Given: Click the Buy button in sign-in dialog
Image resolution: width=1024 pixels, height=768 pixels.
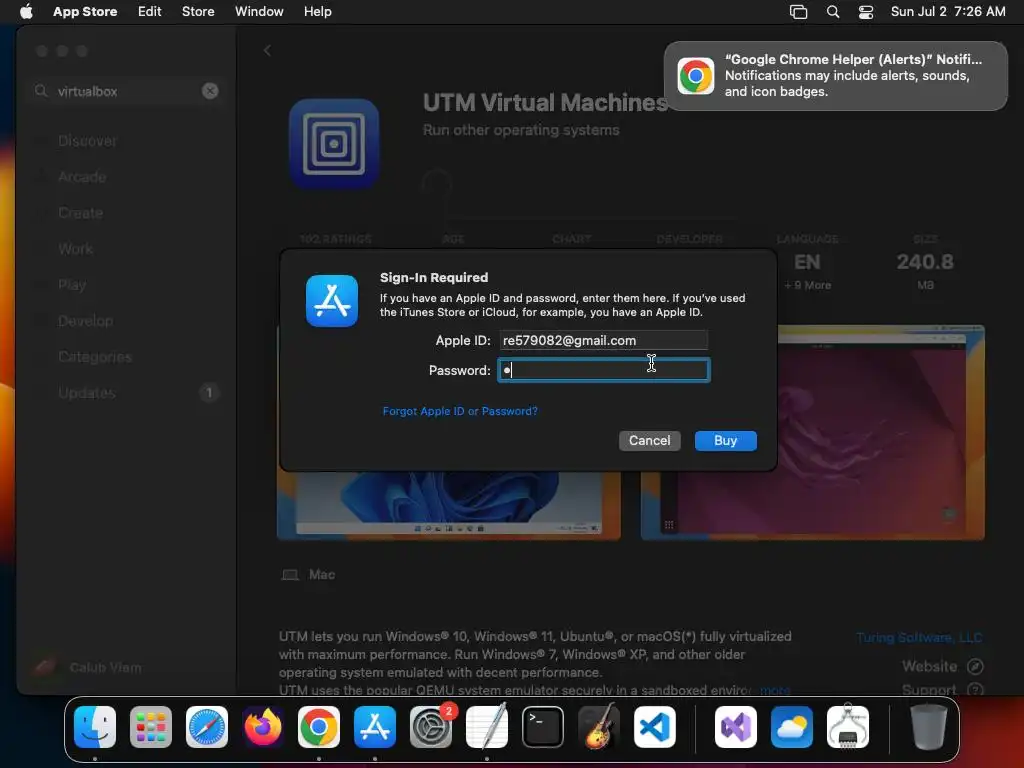Looking at the screenshot, I should click(x=725, y=440).
